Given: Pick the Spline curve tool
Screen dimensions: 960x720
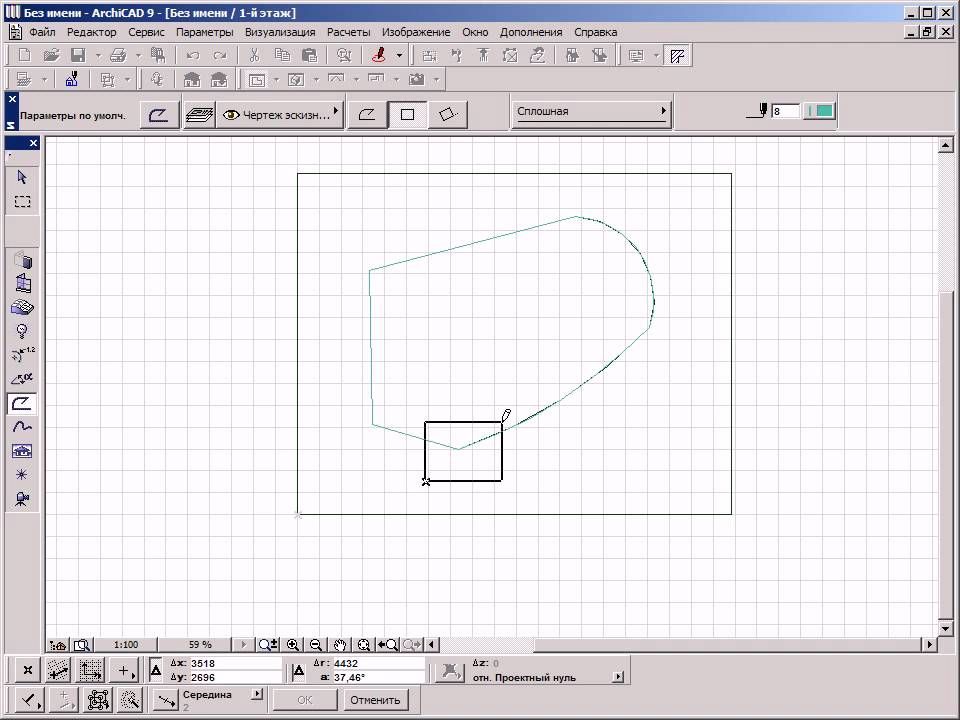Looking at the screenshot, I should pos(22,427).
